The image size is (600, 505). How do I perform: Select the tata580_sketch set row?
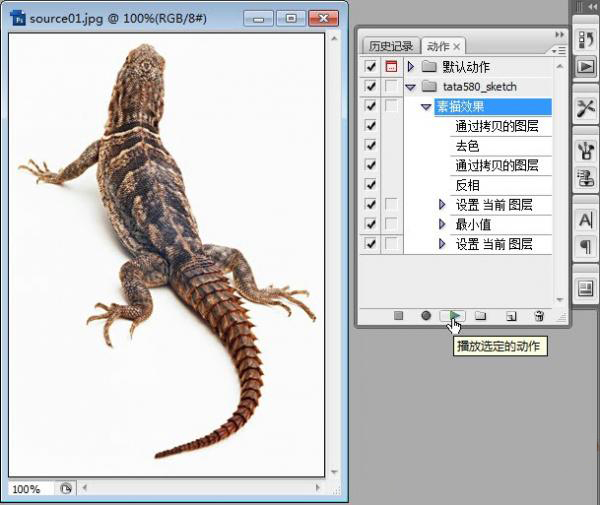tap(478, 87)
